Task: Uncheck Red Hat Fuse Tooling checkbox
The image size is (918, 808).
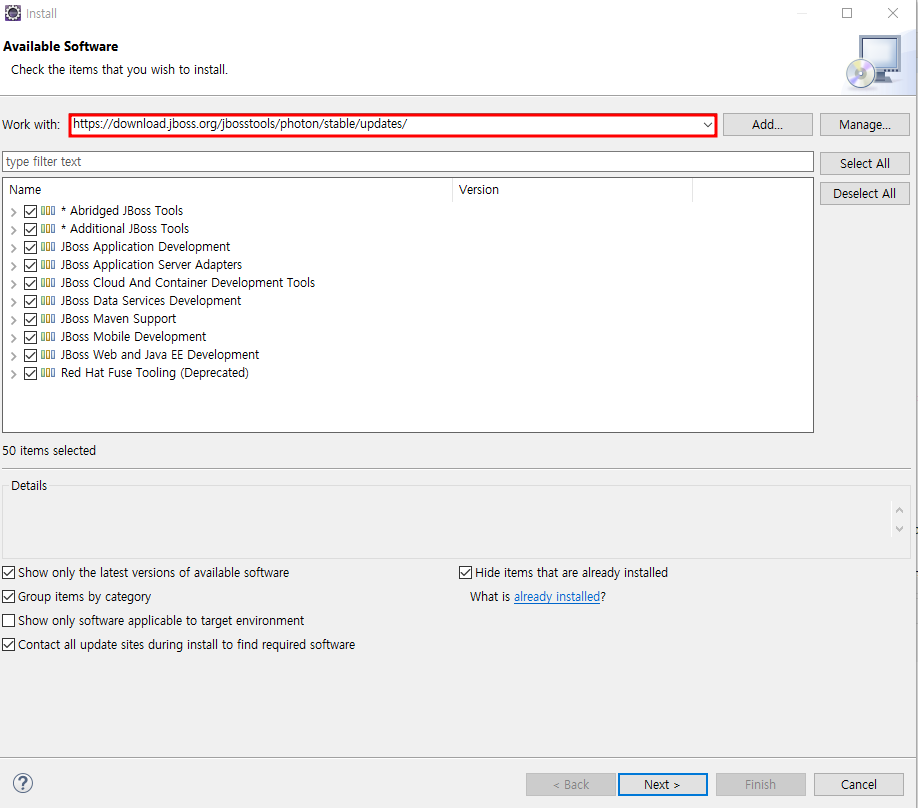Action: [30, 374]
